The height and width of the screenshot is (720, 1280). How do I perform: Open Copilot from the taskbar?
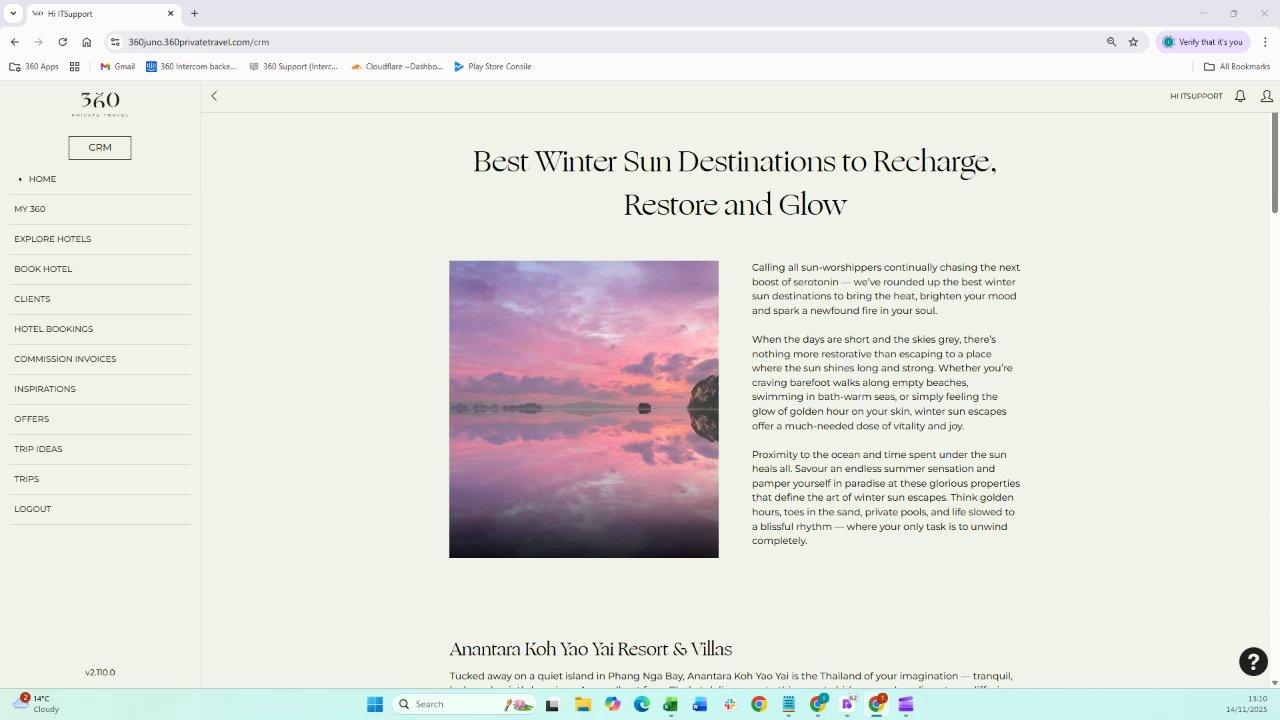(x=613, y=704)
